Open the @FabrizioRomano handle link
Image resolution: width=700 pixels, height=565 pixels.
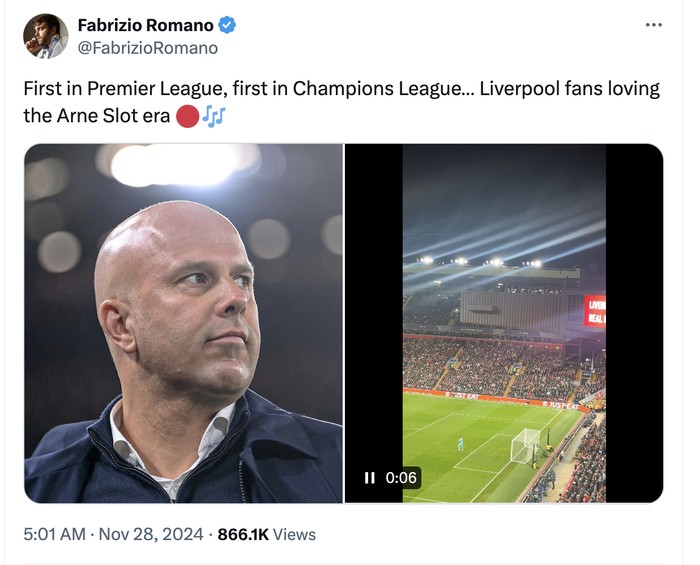(x=147, y=47)
